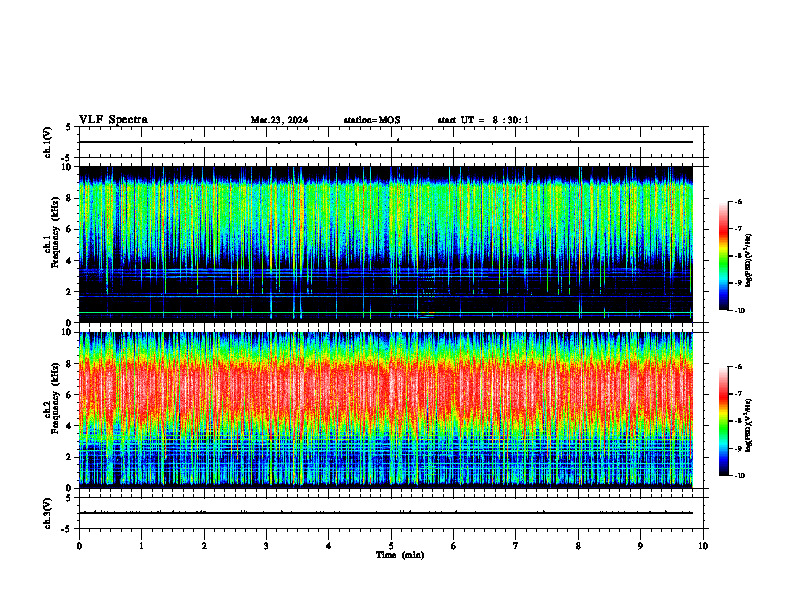Screen dimensions: 792x612
Task: Click the "station=MOS" label
Action: (372, 120)
